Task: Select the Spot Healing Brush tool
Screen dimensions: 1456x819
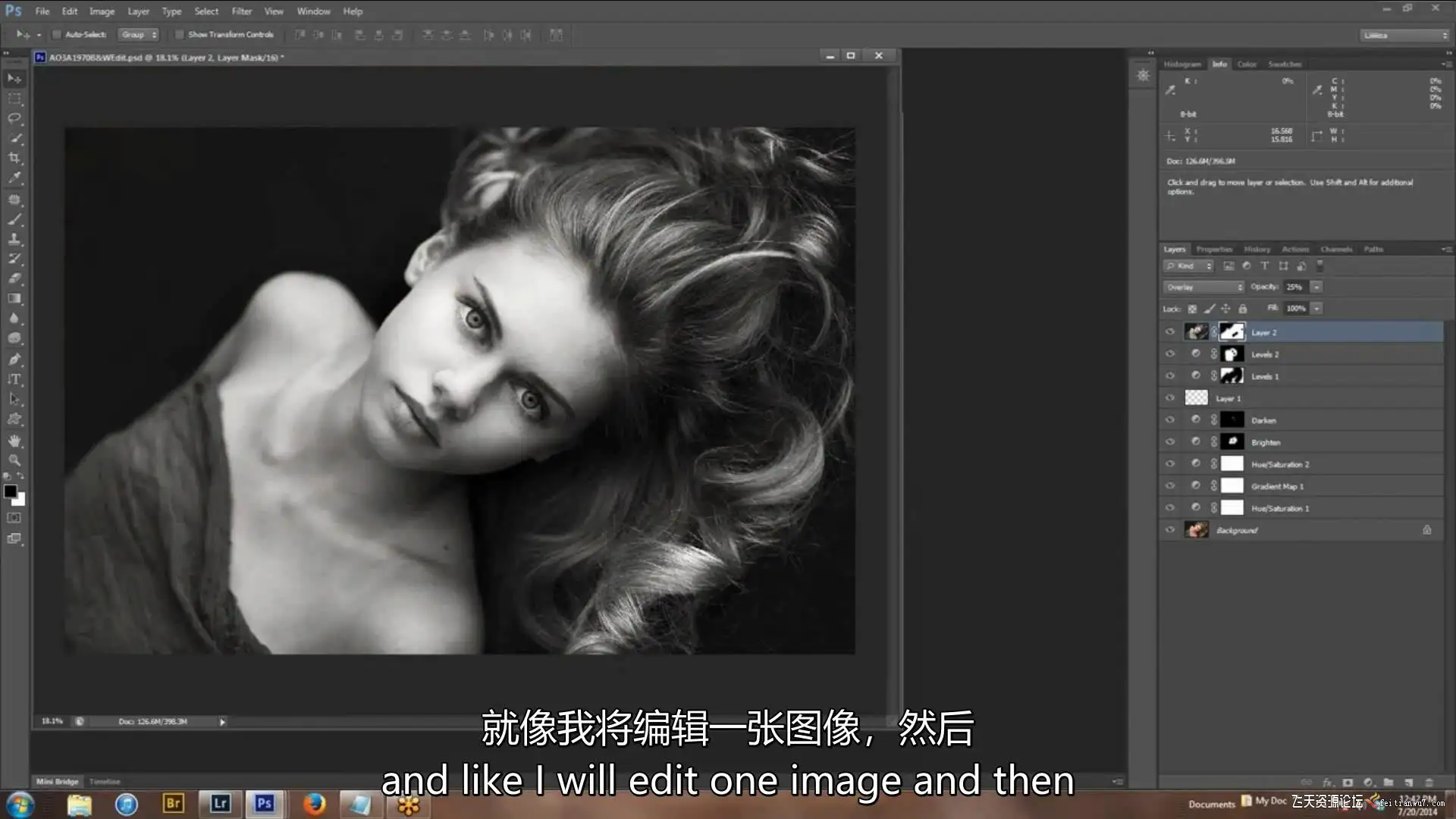Action: click(14, 199)
